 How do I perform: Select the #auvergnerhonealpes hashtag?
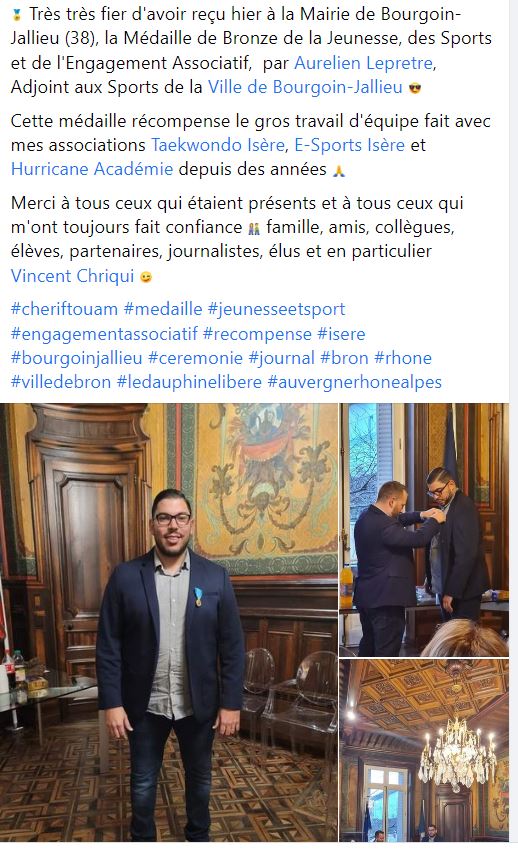[355, 382]
